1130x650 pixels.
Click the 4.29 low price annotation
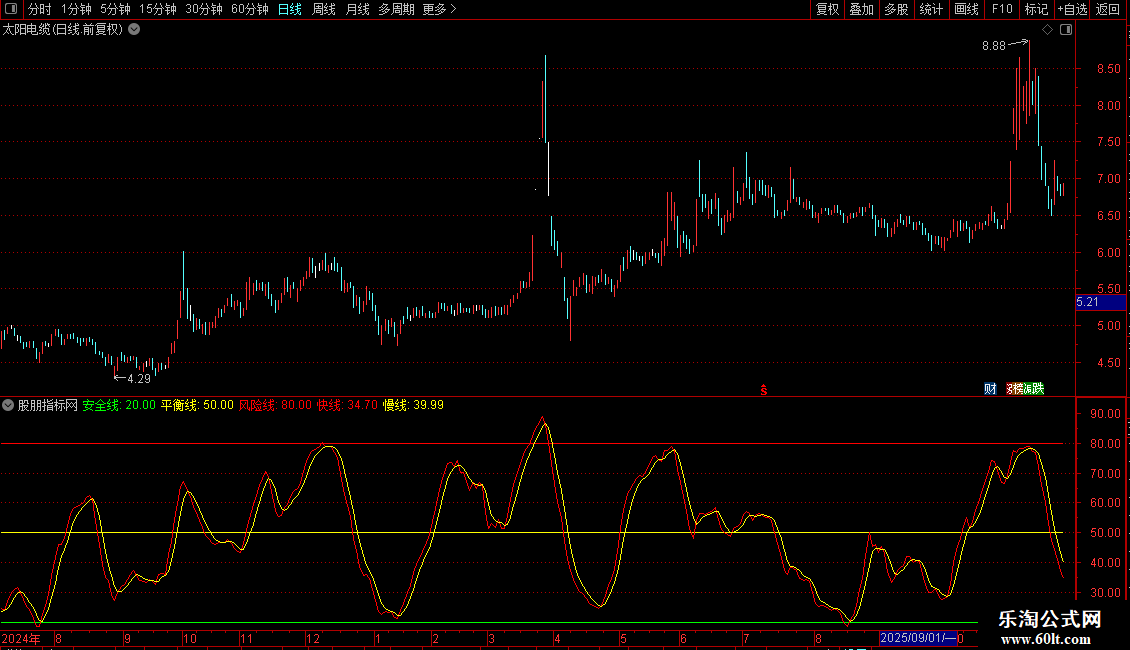tap(139, 378)
